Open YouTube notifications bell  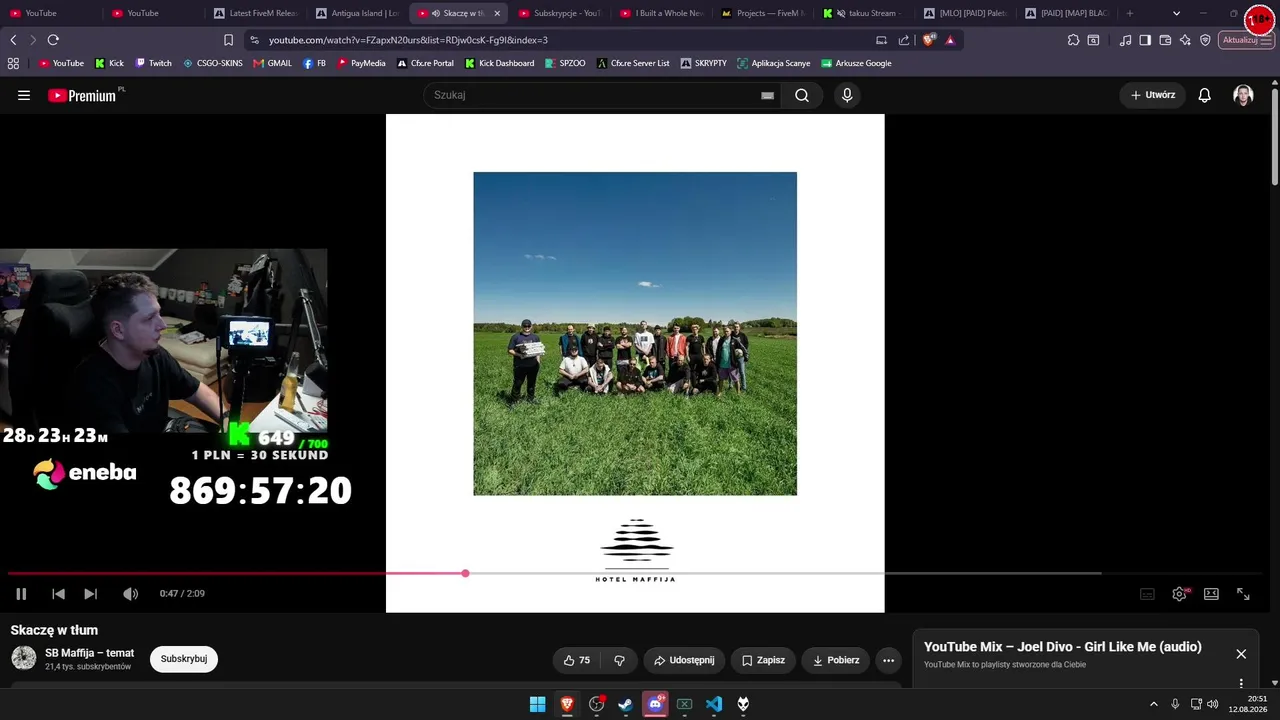coord(1205,96)
